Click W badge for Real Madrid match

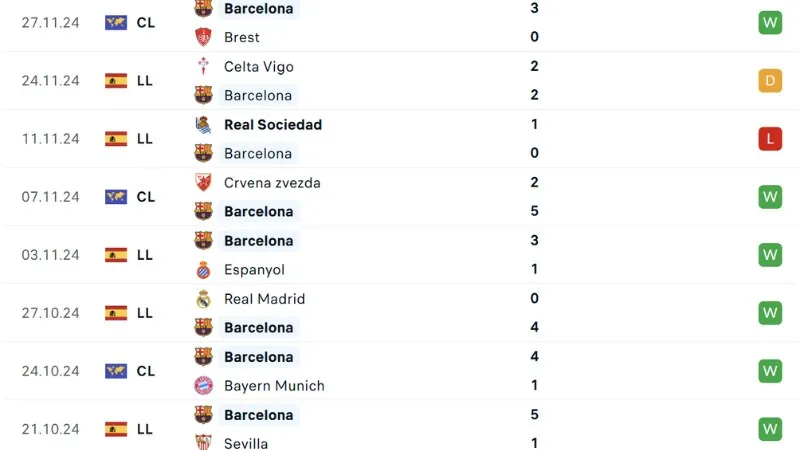click(x=769, y=313)
